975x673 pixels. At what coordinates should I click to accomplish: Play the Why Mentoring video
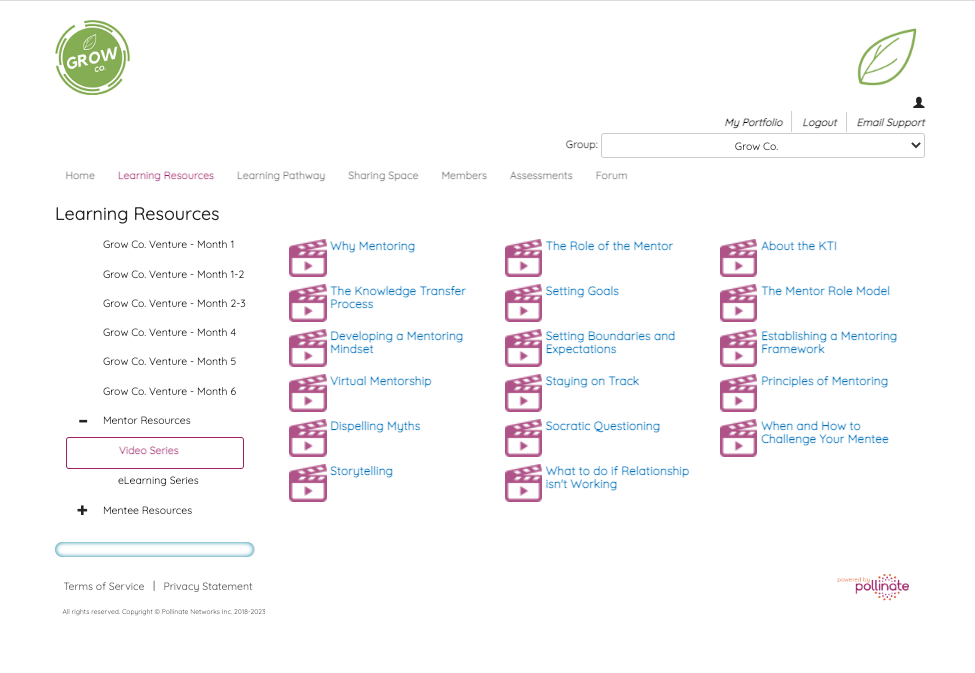[x=307, y=258]
